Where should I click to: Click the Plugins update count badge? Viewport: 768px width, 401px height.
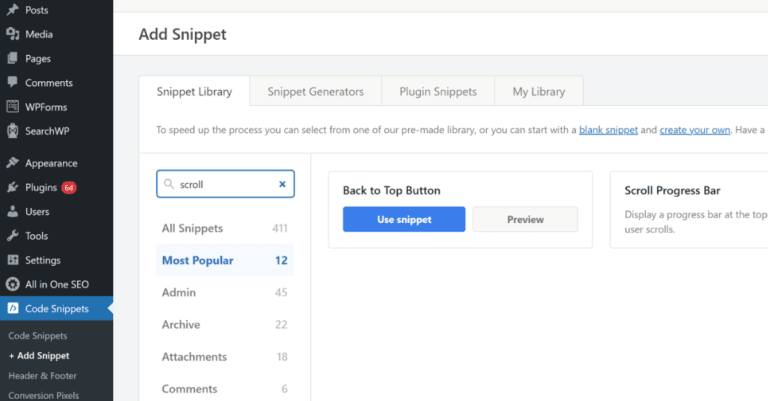[x=69, y=188]
